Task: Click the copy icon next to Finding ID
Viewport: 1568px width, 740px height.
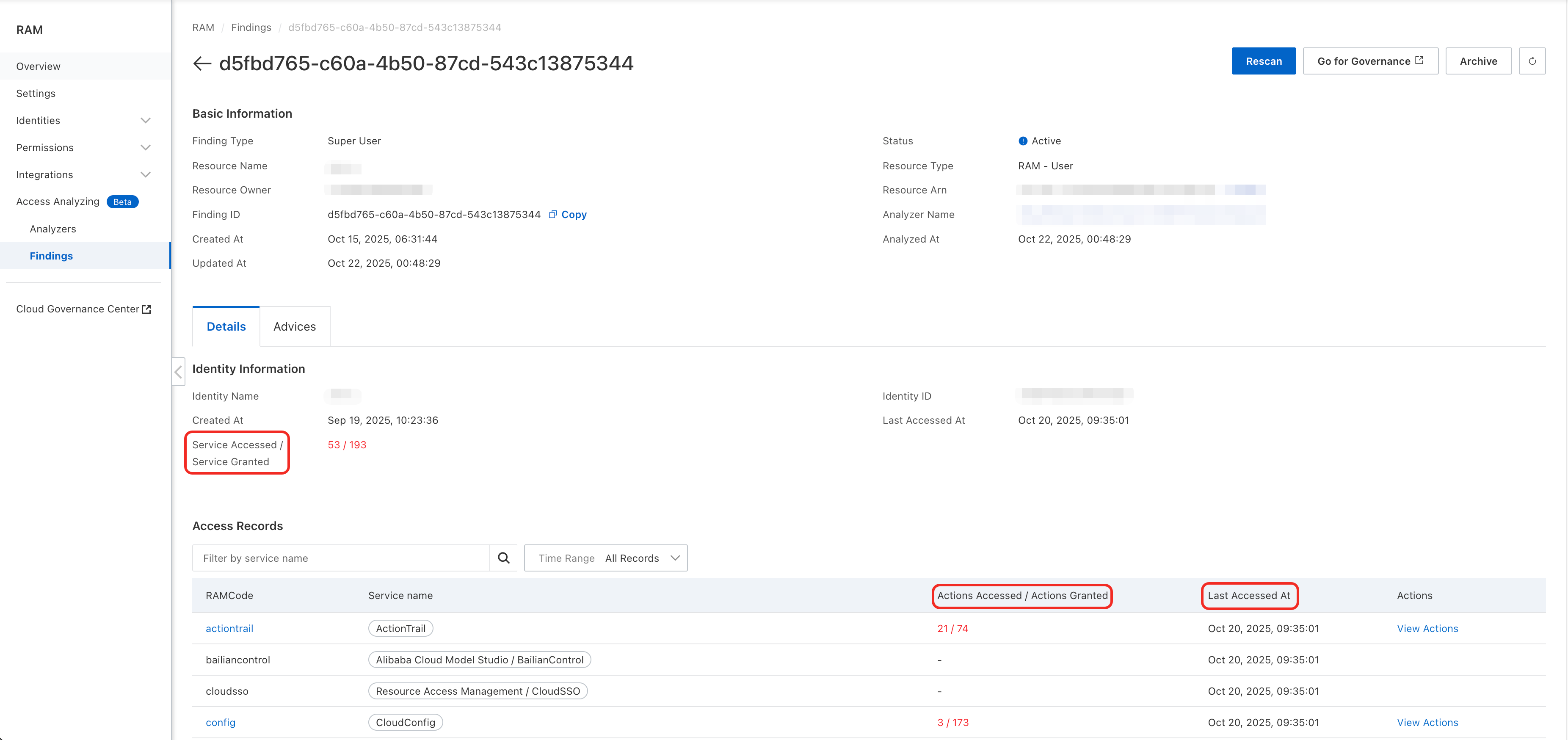Action: click(x=553, y=214)
